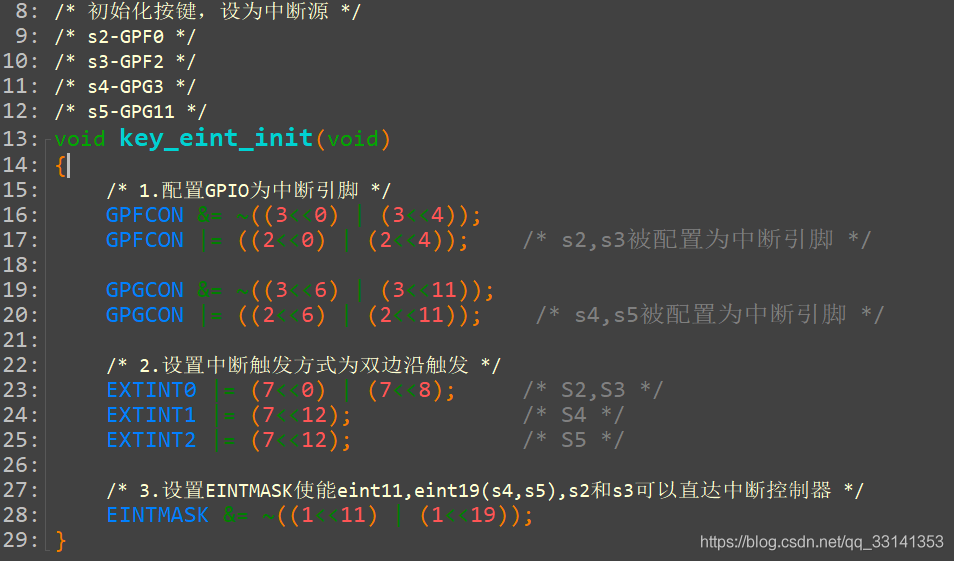Screen dimensions: 954x561
Task: Click the comment 's2-GPF0' on line 9
Action: pos(125,37)
